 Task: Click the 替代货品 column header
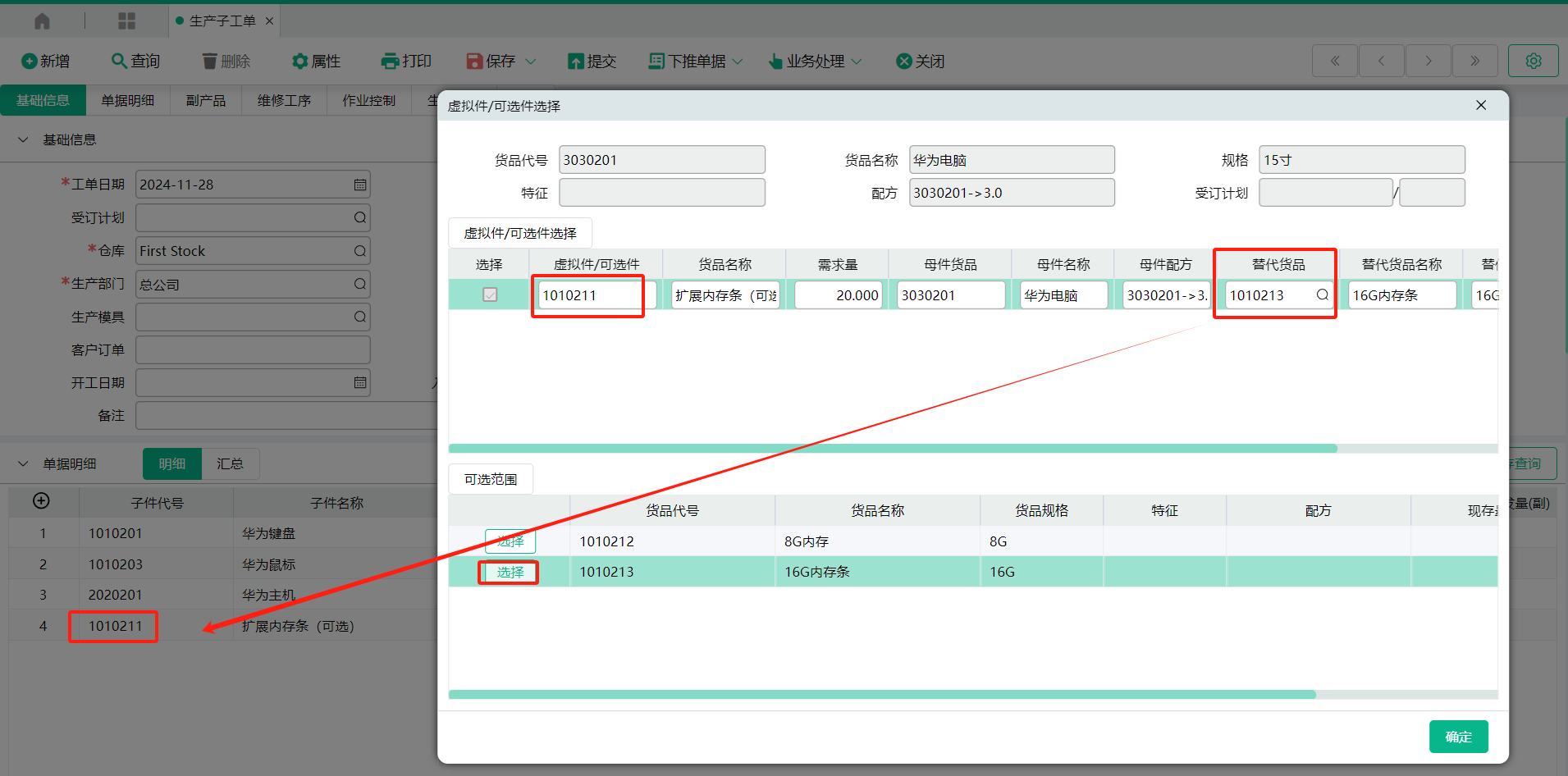point(1278,264)
